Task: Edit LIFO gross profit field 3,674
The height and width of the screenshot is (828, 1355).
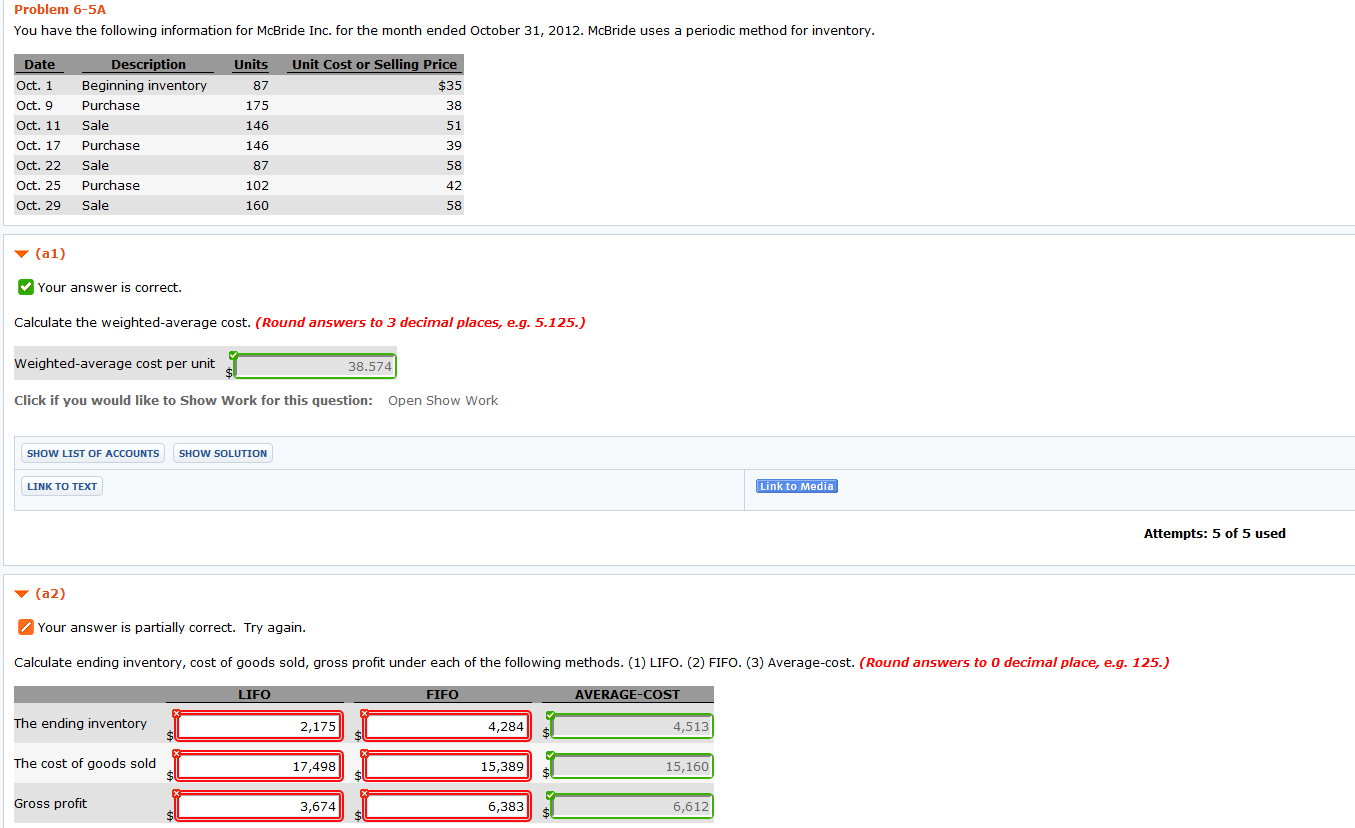Action: pyautogui.click(x=257, y=807)
